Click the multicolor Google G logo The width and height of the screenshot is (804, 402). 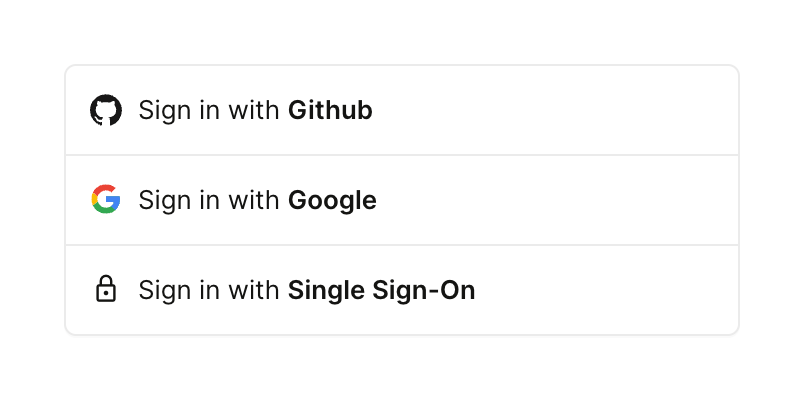[105, 200]
